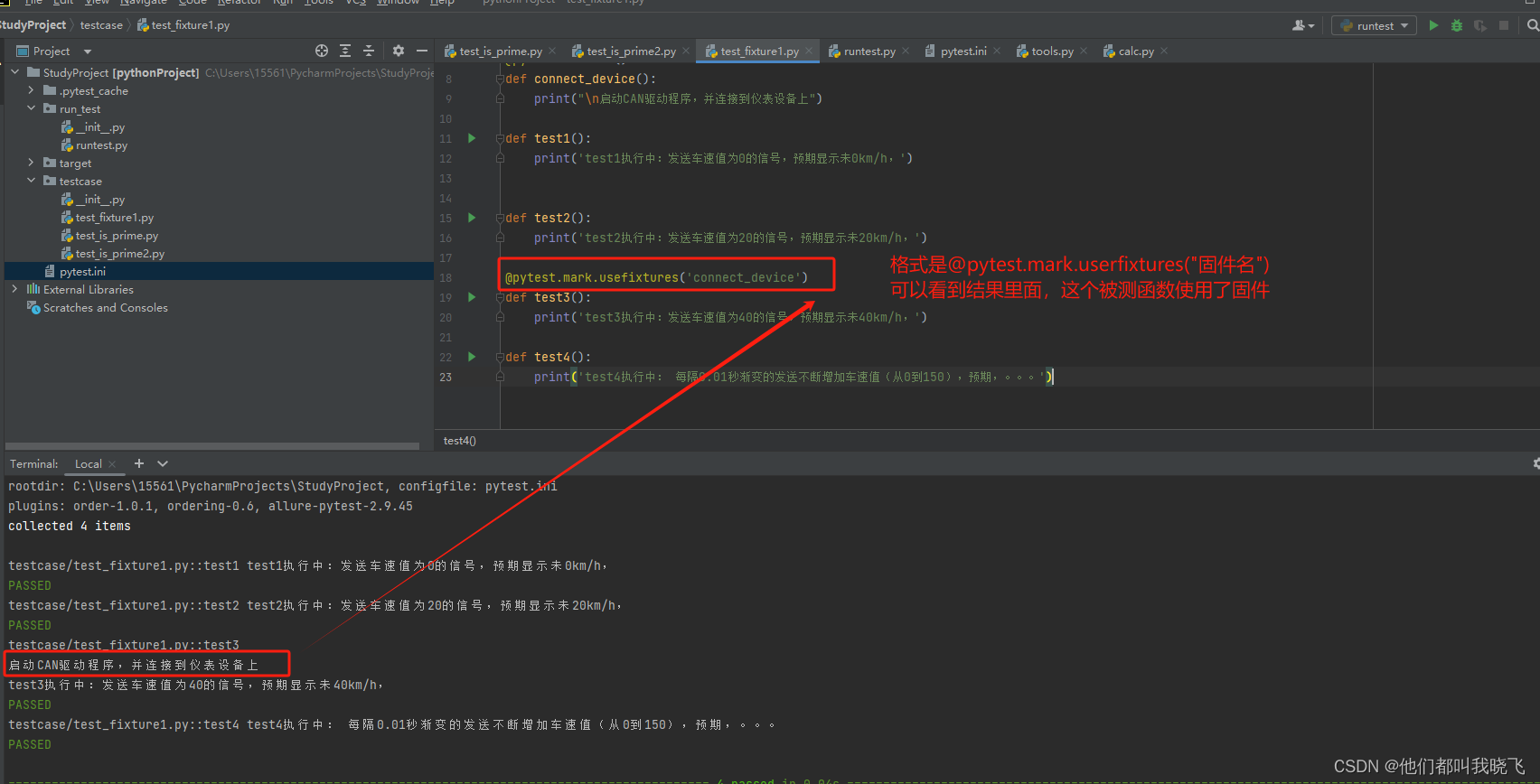Viewport: 1540px width, 784px height.
Task: Start debugging with the bug icon
Action: point(1457,25)
